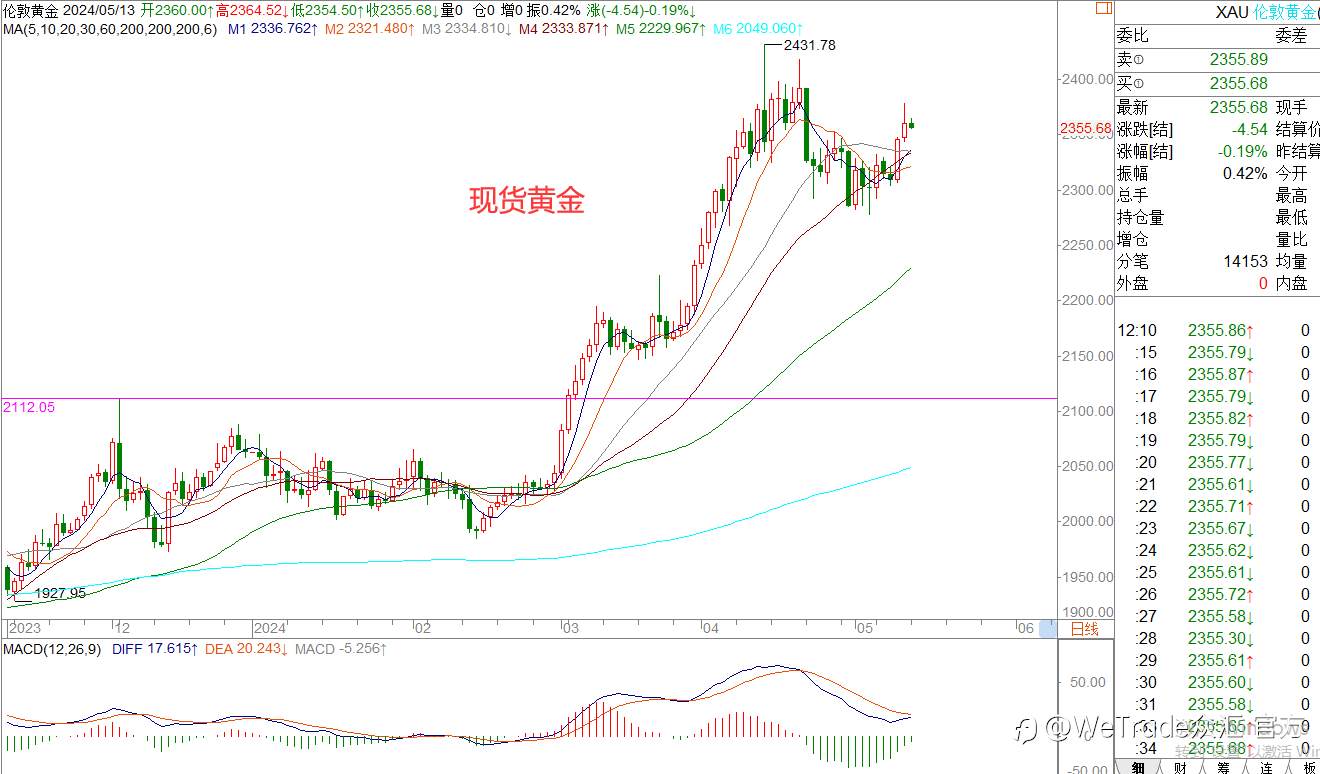Click the purple 2112.05 price line label
This screenshot has width=1320, height=774.
tap(28, 407)
